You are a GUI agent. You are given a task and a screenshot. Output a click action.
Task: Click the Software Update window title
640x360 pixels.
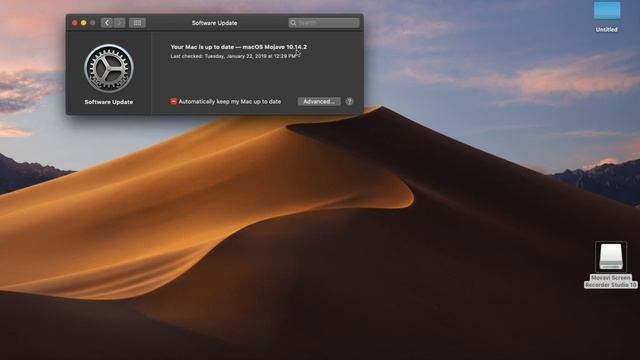[x=214, y=23]
